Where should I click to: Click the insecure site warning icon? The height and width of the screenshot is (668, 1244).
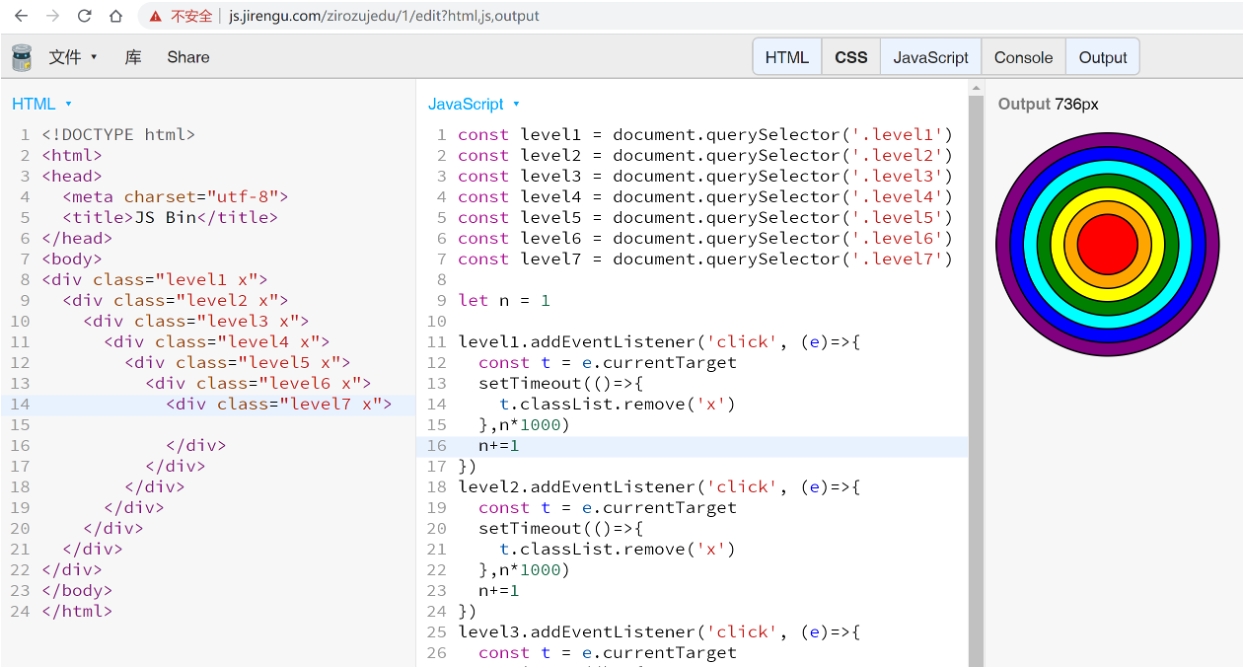coord(155,16)
